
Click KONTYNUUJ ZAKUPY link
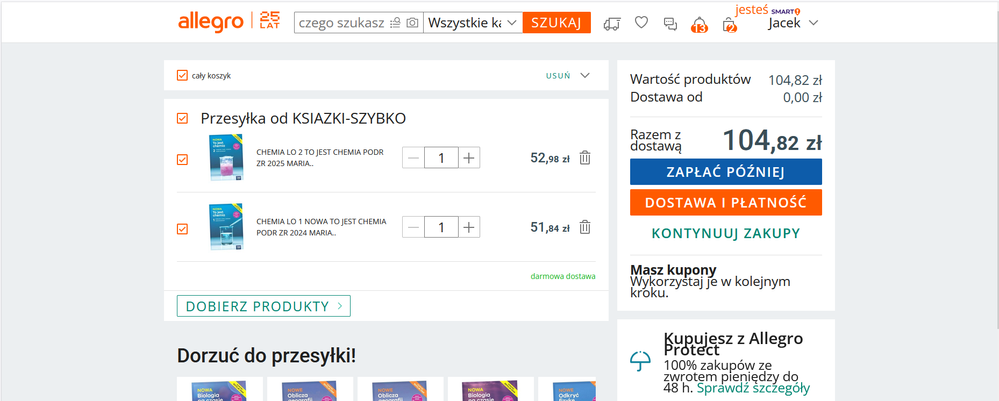726,233
